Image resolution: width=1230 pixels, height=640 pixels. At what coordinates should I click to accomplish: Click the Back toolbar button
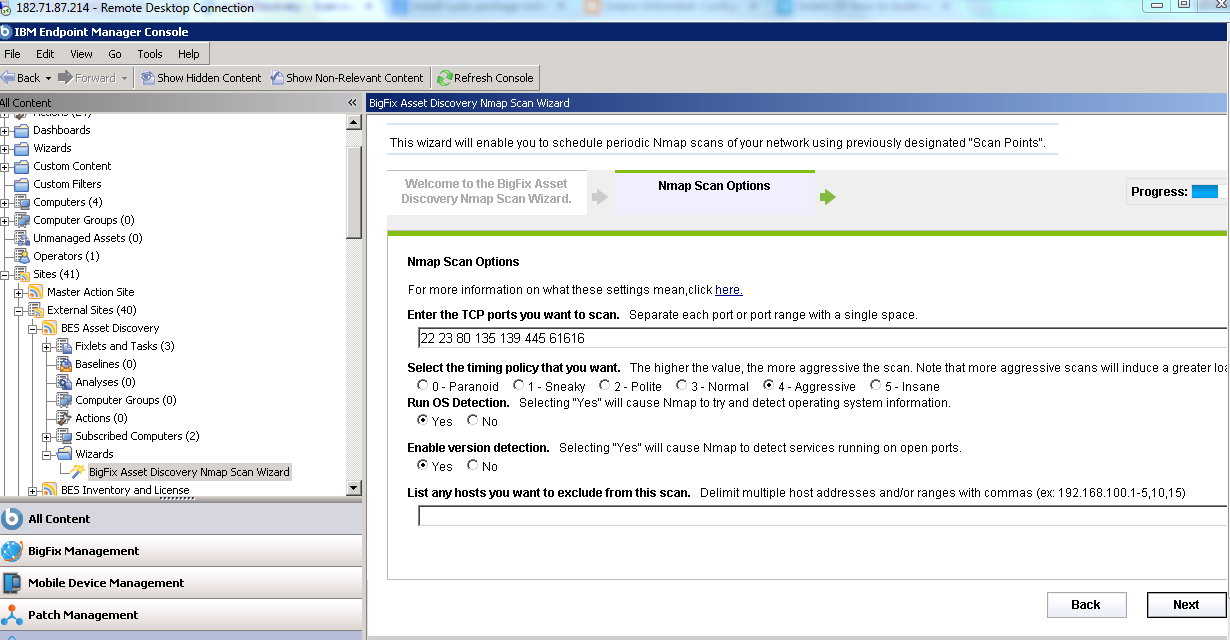pos(21,78)
